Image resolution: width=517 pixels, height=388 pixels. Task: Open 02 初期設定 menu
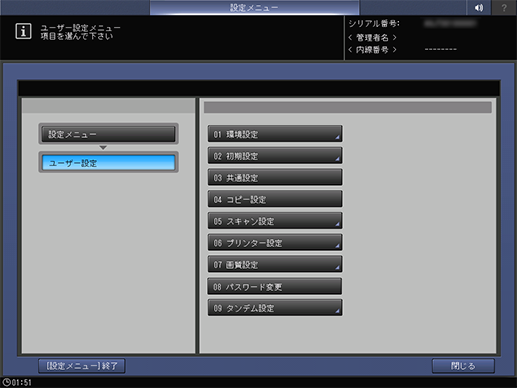(x=275, y=156)
